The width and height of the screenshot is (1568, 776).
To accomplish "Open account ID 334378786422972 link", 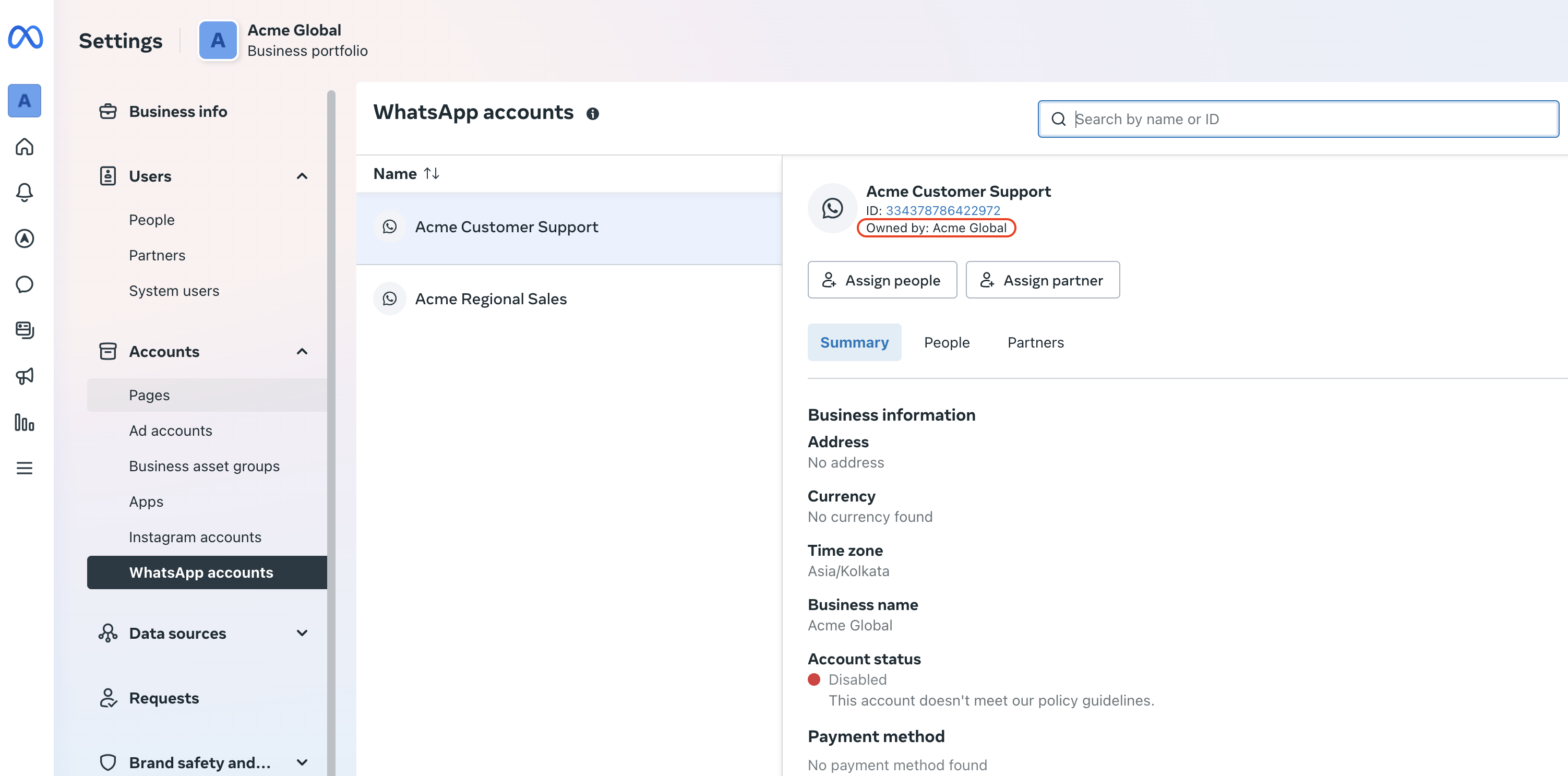I will (942, 211).
